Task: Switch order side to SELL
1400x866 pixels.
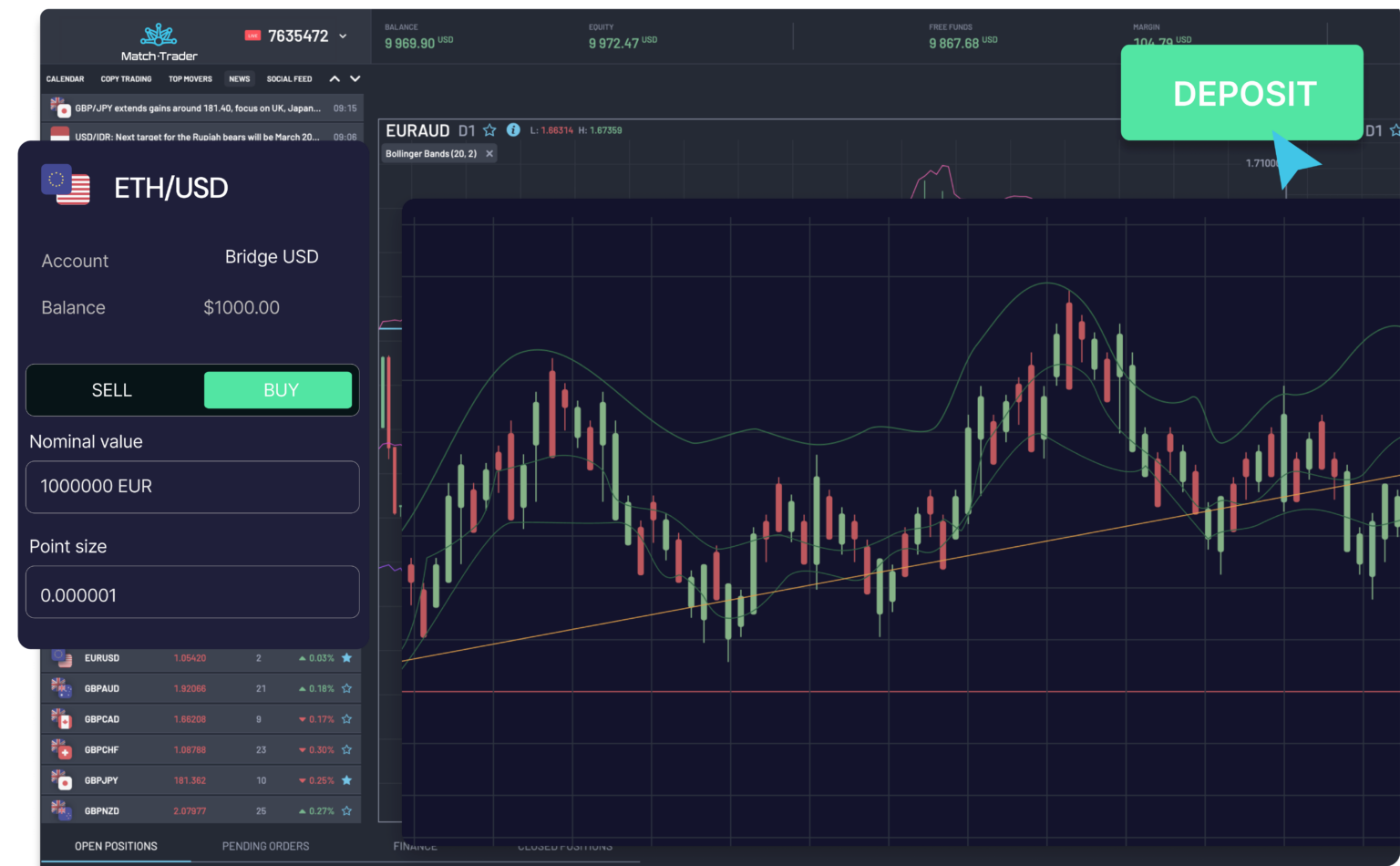Action: click(111, 389)
